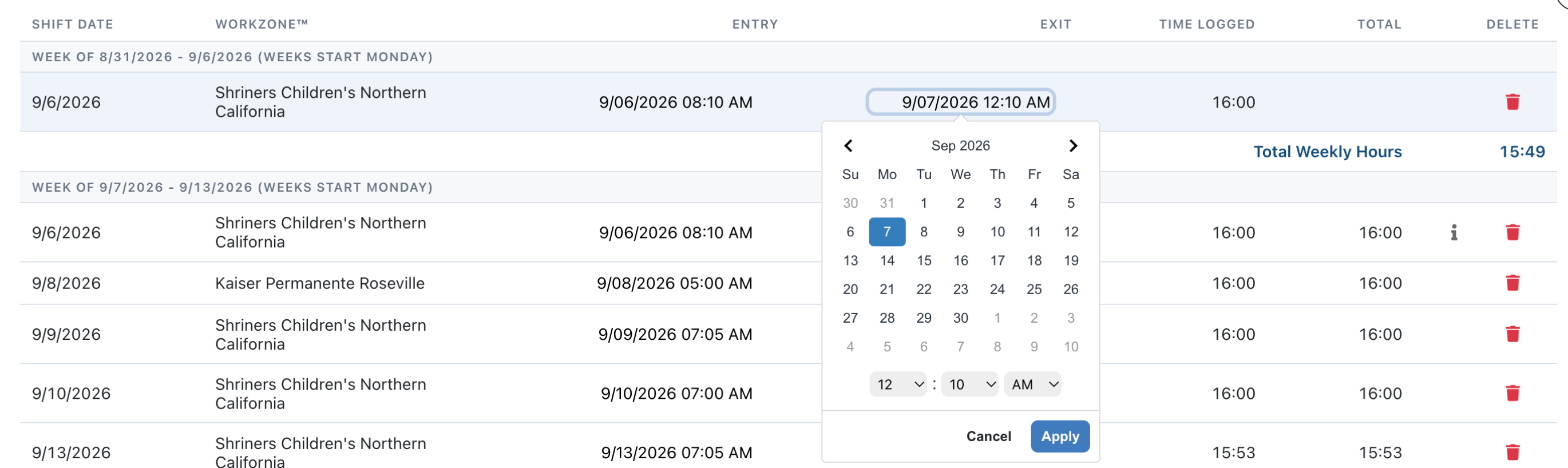Click entry time 9/08/2026 05:00 AM
Viewport: 1568px width, 468px height.
click(x=675, y=283)
